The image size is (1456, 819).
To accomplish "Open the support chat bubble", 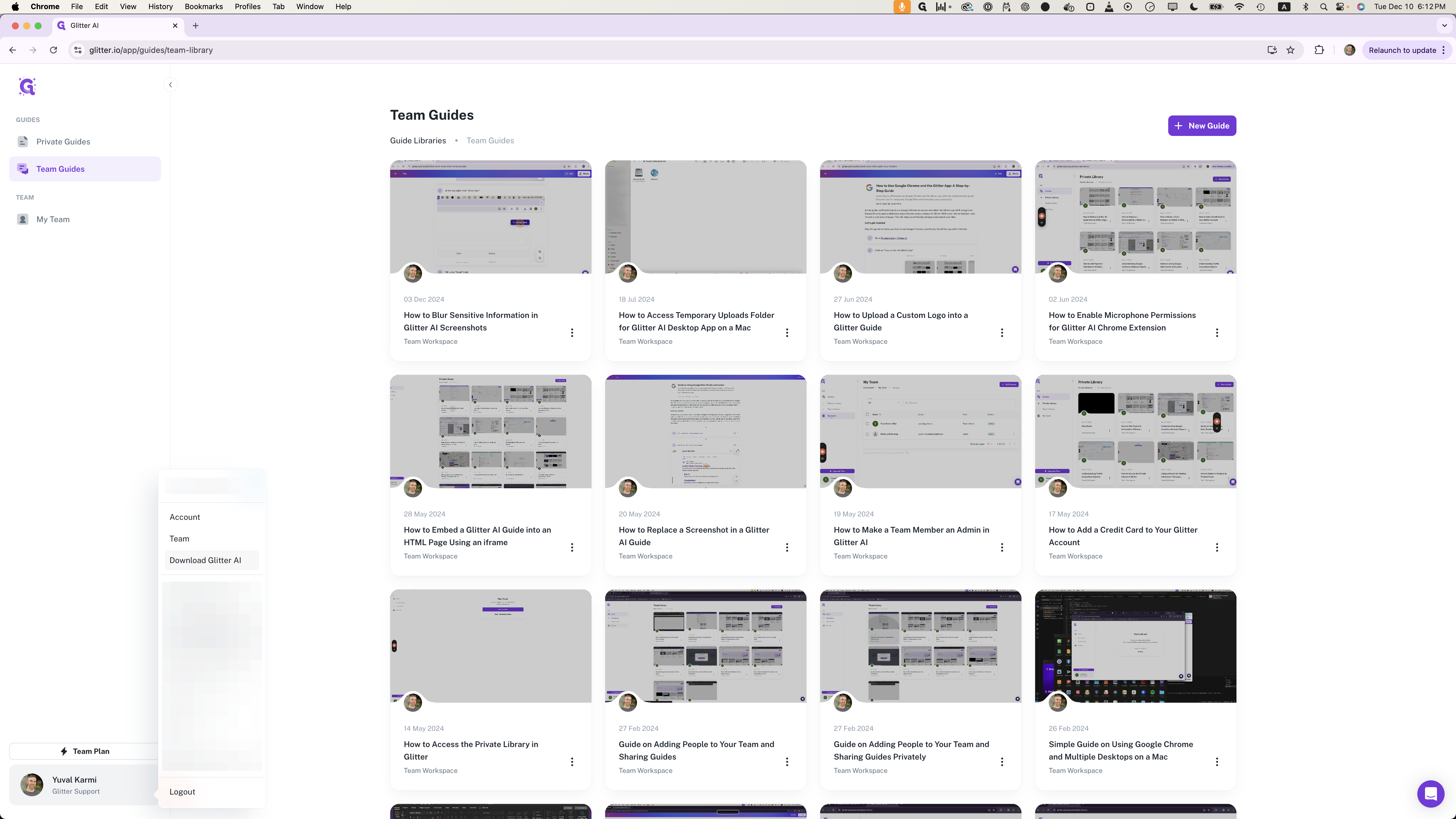I will click(x=1431, y=794).
